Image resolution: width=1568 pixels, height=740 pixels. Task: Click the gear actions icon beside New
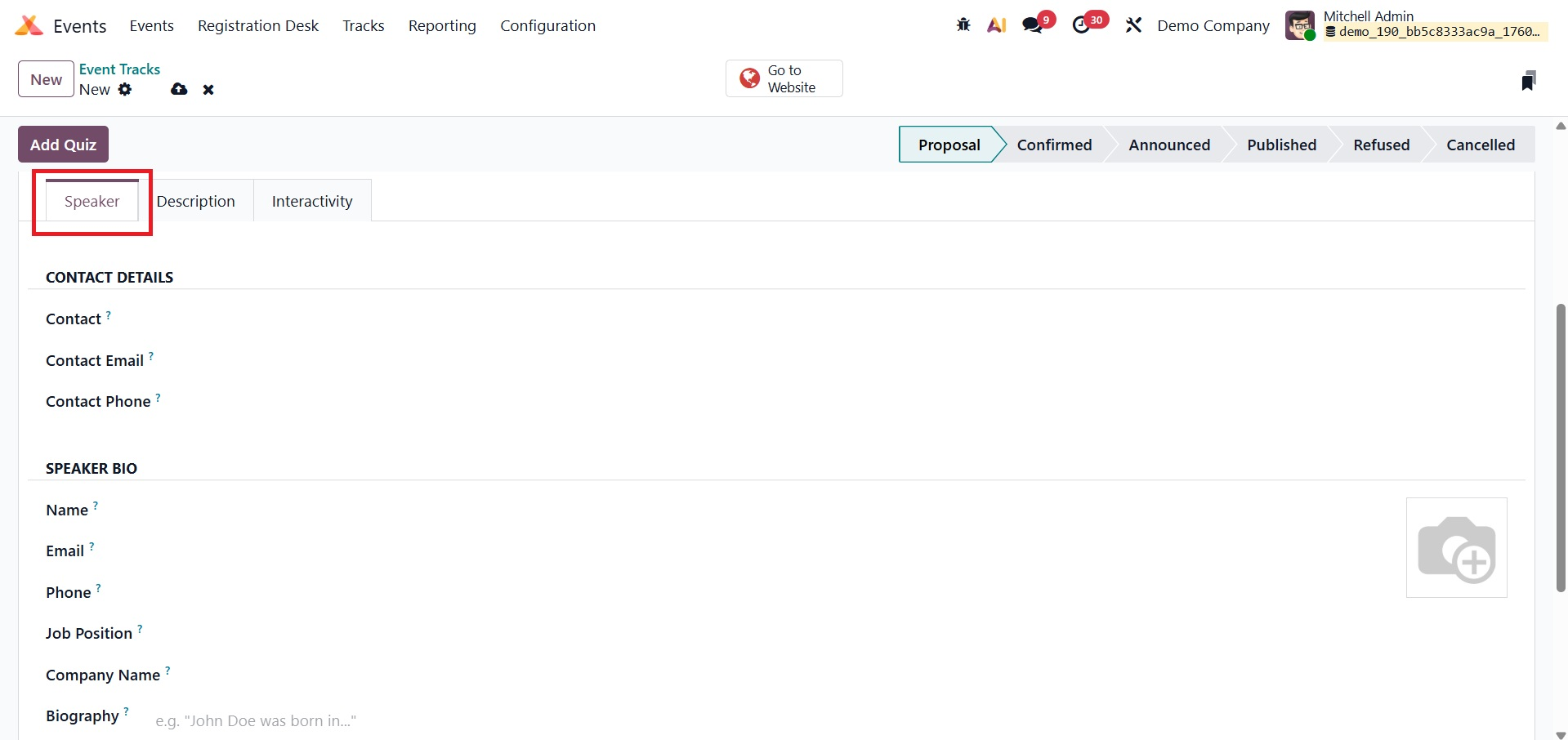coord(125,90)
